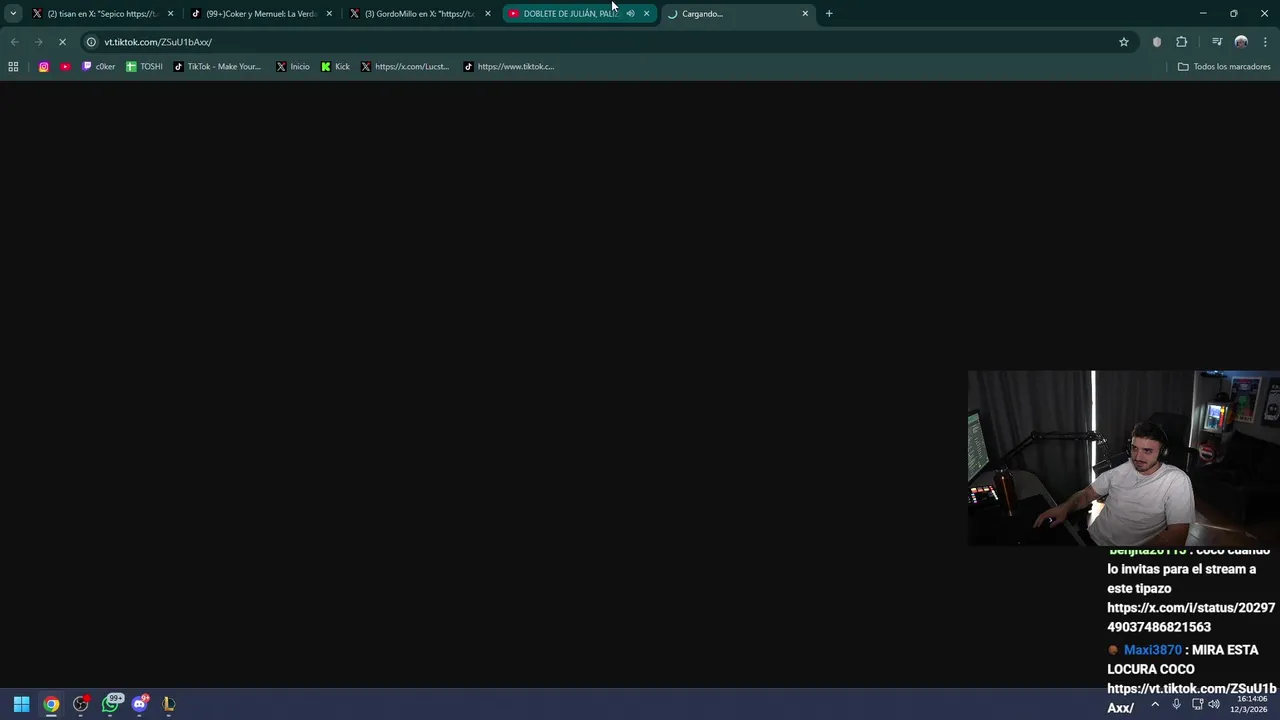This screenshot has width=1280, height=720.
Task: Open the Chrome profile avatar
Action: 1241,42
